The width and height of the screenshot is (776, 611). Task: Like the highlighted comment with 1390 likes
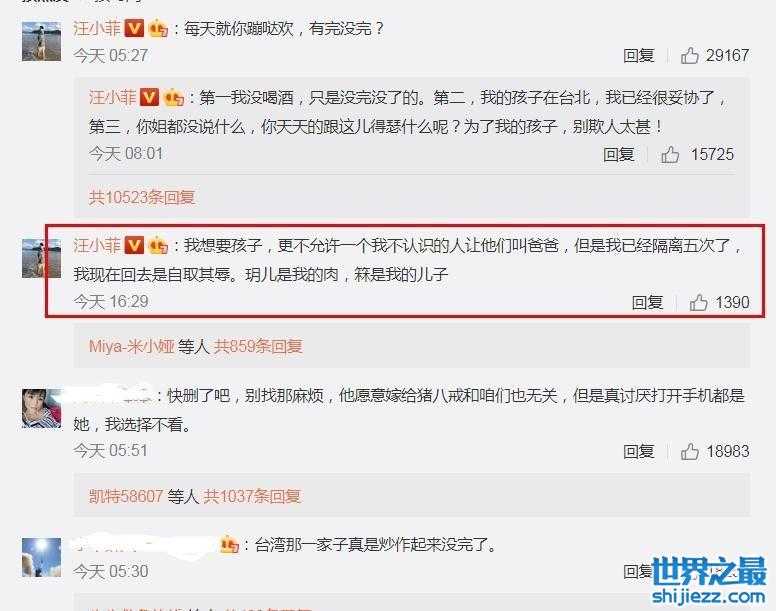[698, 302]
